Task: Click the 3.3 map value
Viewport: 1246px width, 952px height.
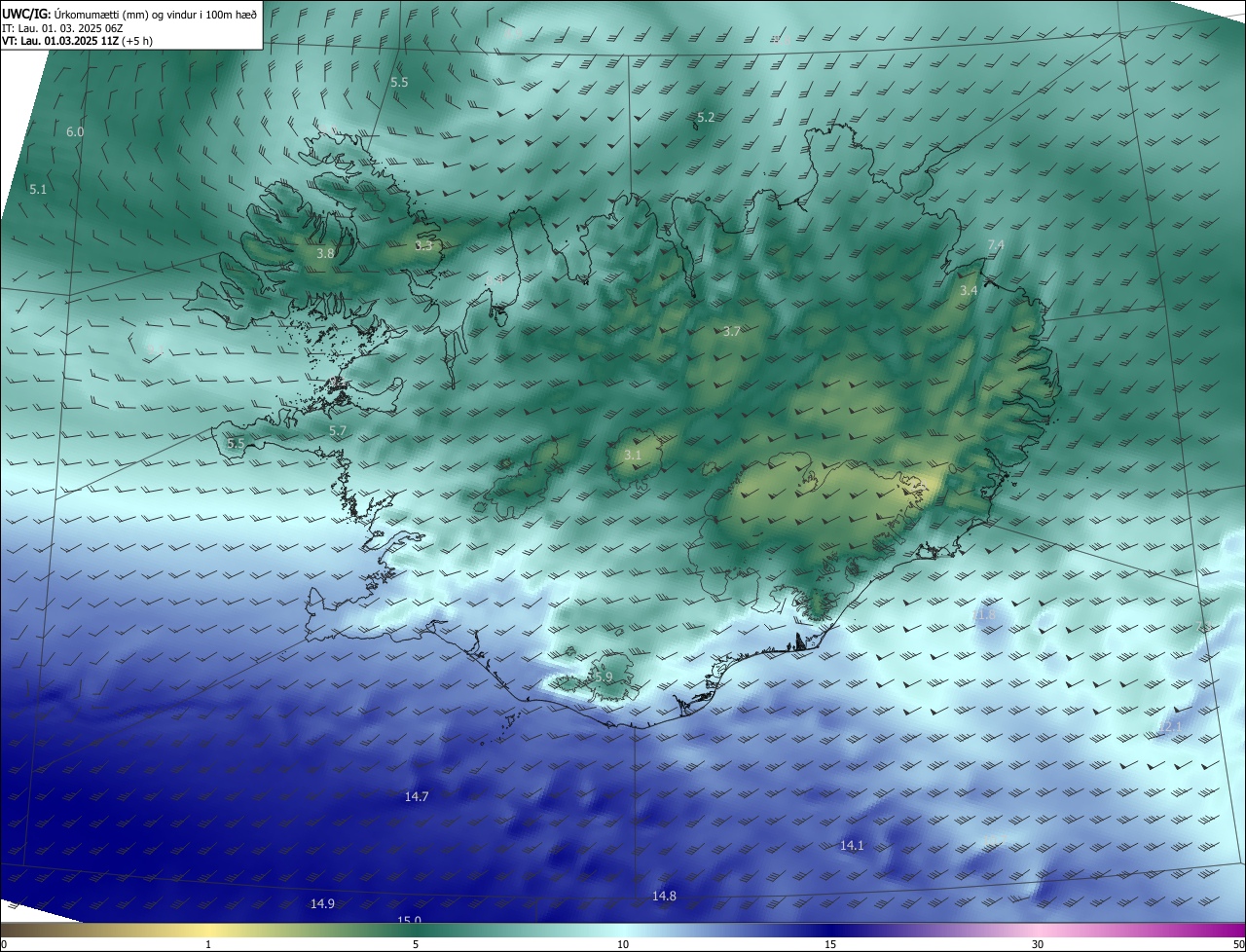Action: click(x=423, y=245)
